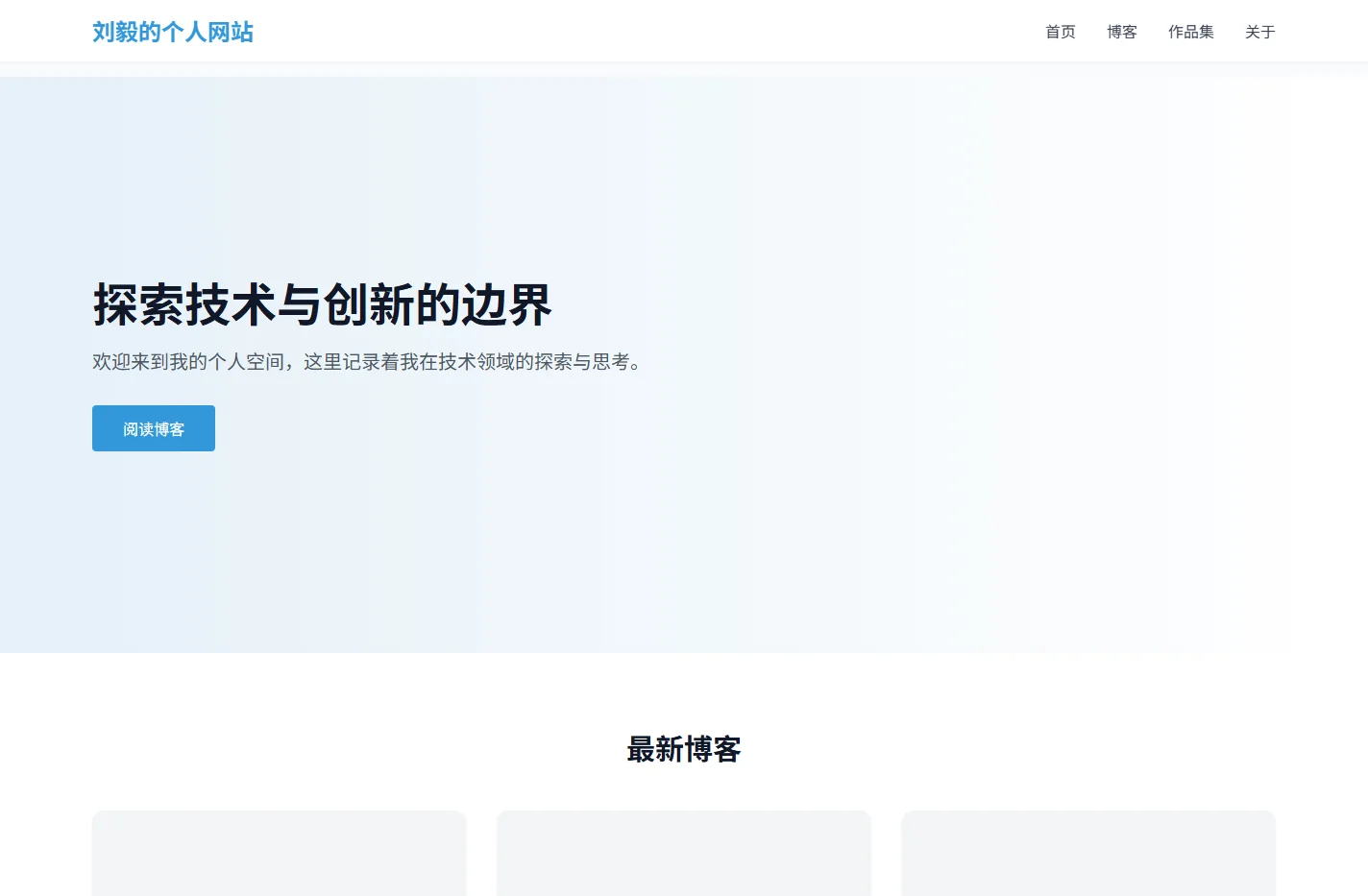
Task: Click the 最新博客 section heading
Action: [684, 749]
